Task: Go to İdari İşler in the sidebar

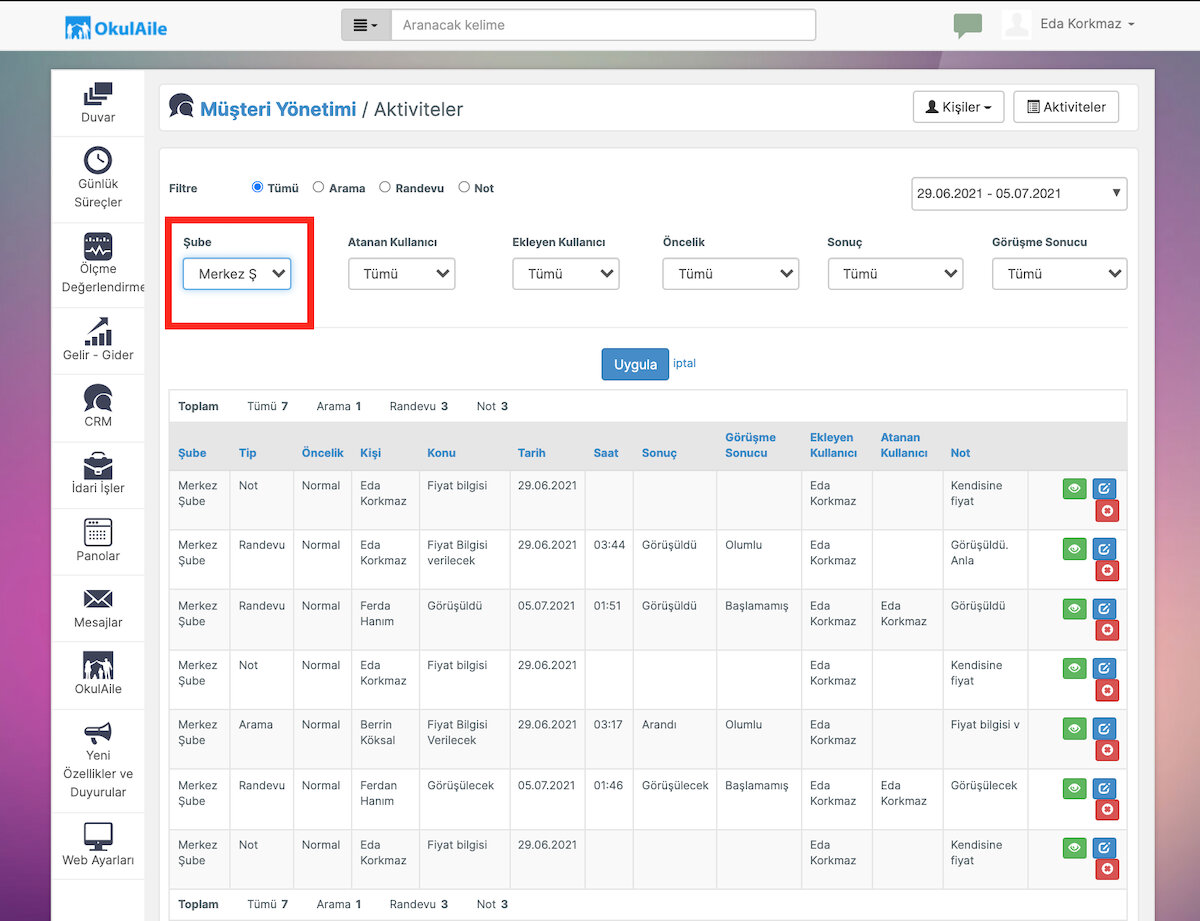Action: click(x=98, y=474)
